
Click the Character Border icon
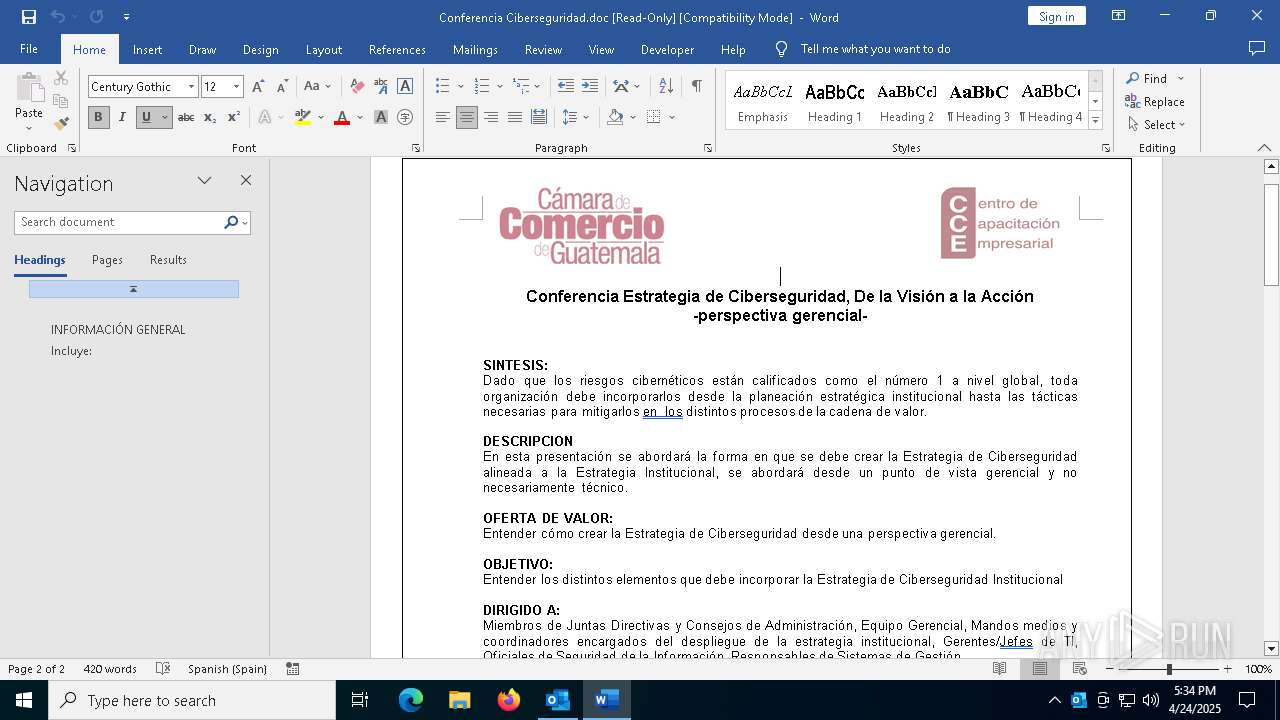point(405,87)
